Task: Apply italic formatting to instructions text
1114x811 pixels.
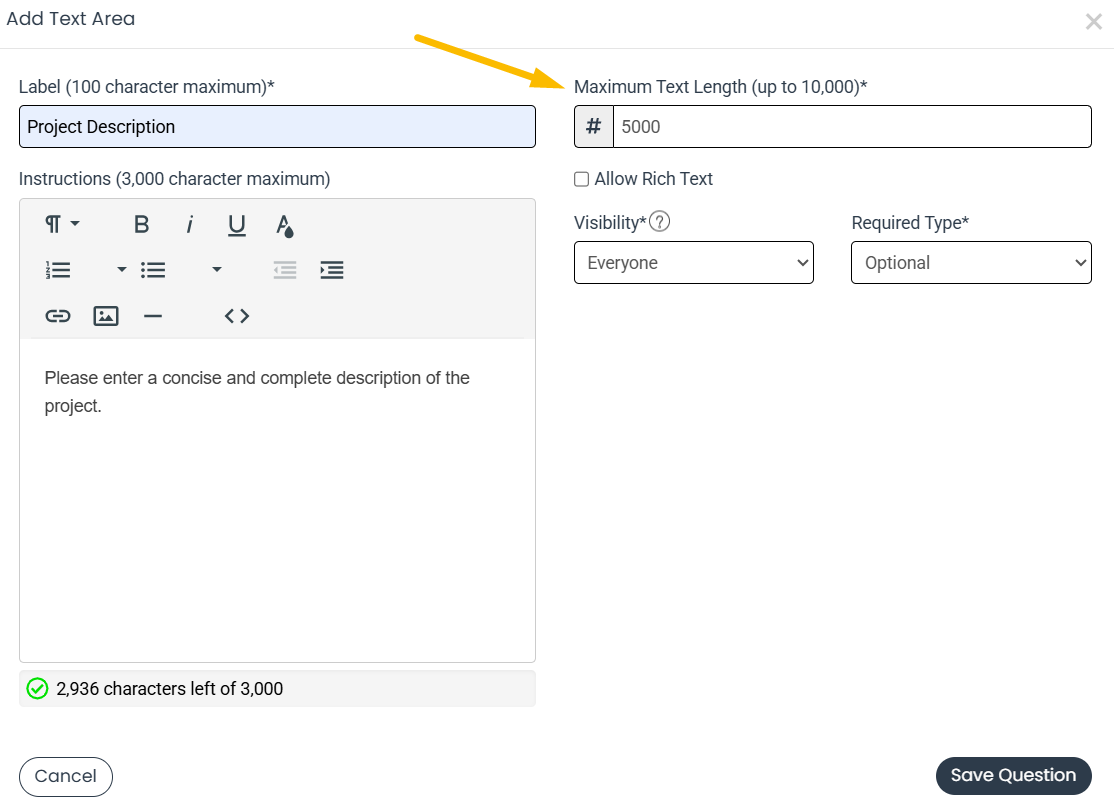Action: coord(189,224)
